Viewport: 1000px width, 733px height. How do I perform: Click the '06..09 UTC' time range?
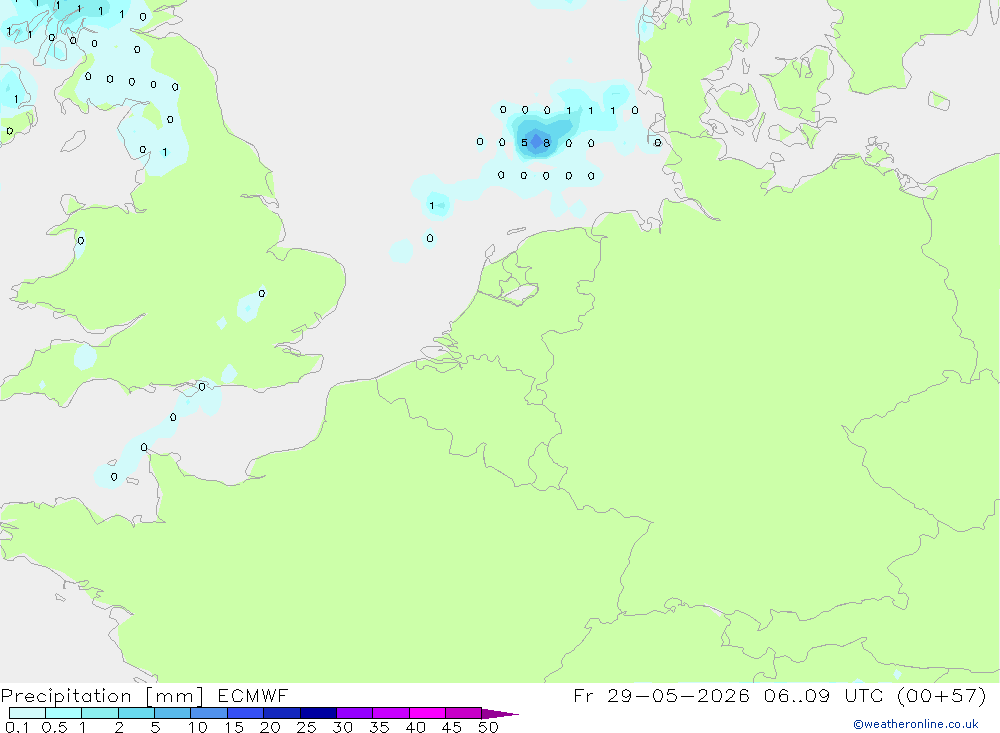(x=823, y=695)
